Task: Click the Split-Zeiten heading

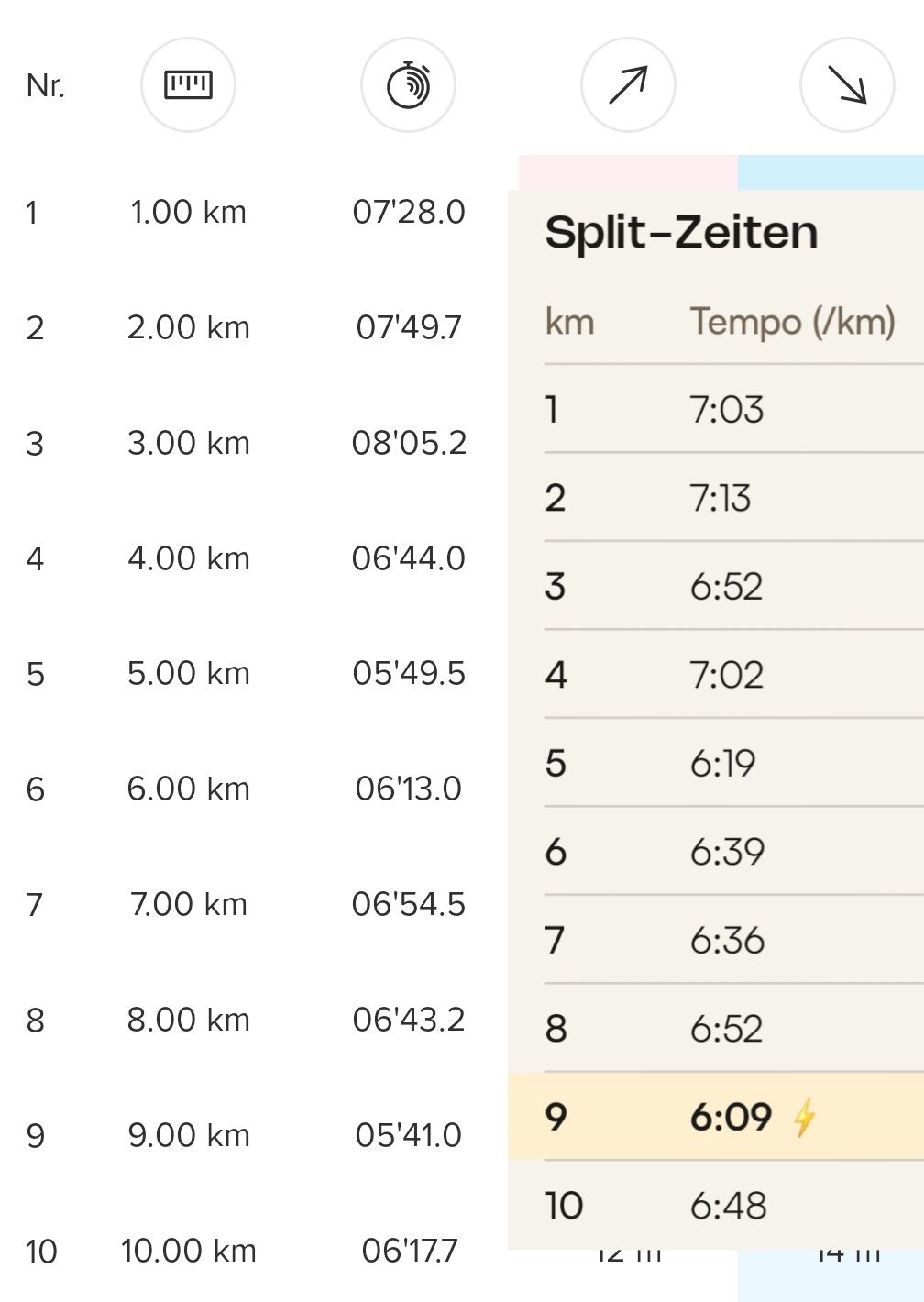Action: 681,232
